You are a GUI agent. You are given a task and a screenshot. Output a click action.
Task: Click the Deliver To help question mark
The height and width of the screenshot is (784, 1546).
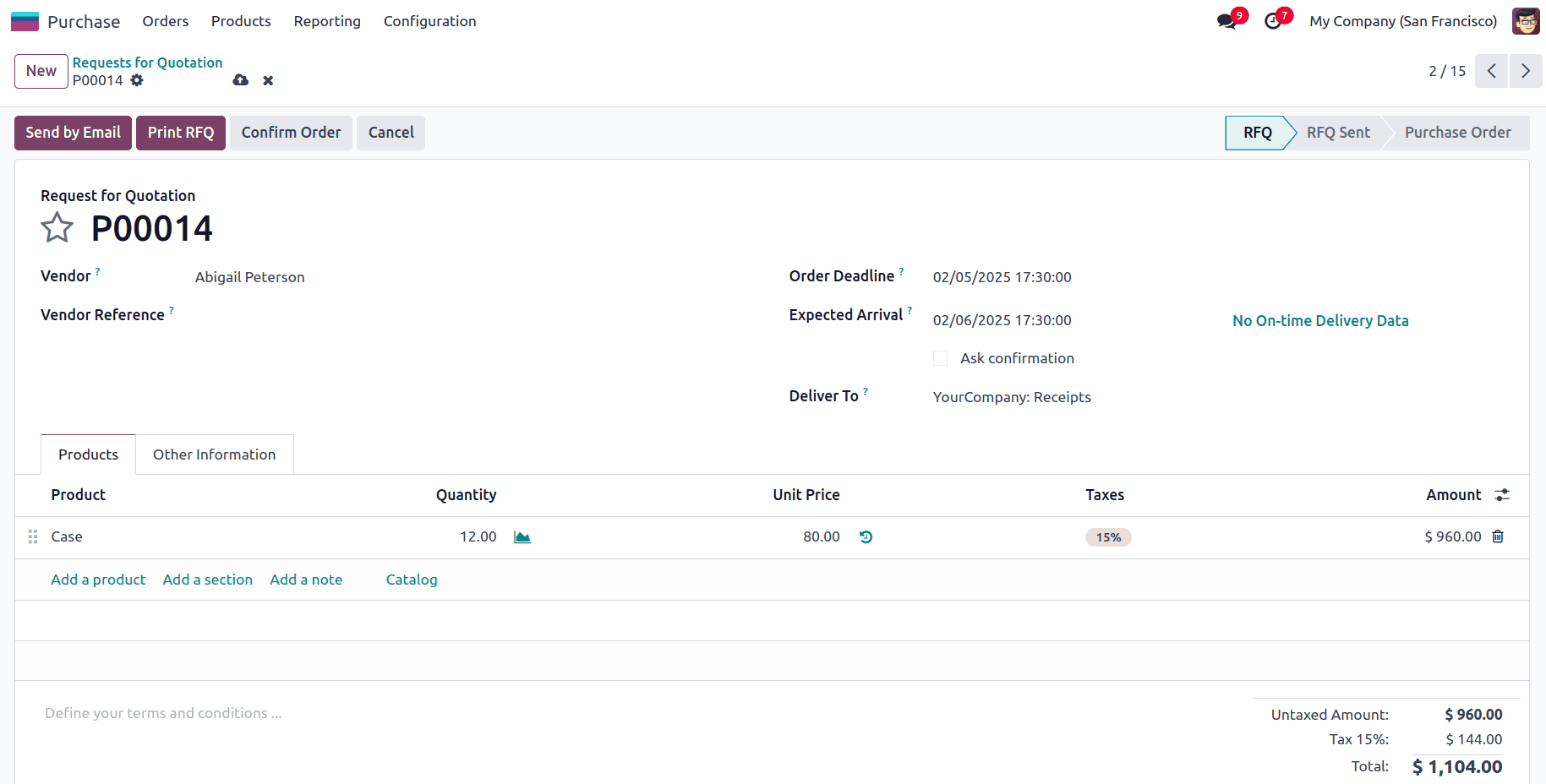pos(866,391)
